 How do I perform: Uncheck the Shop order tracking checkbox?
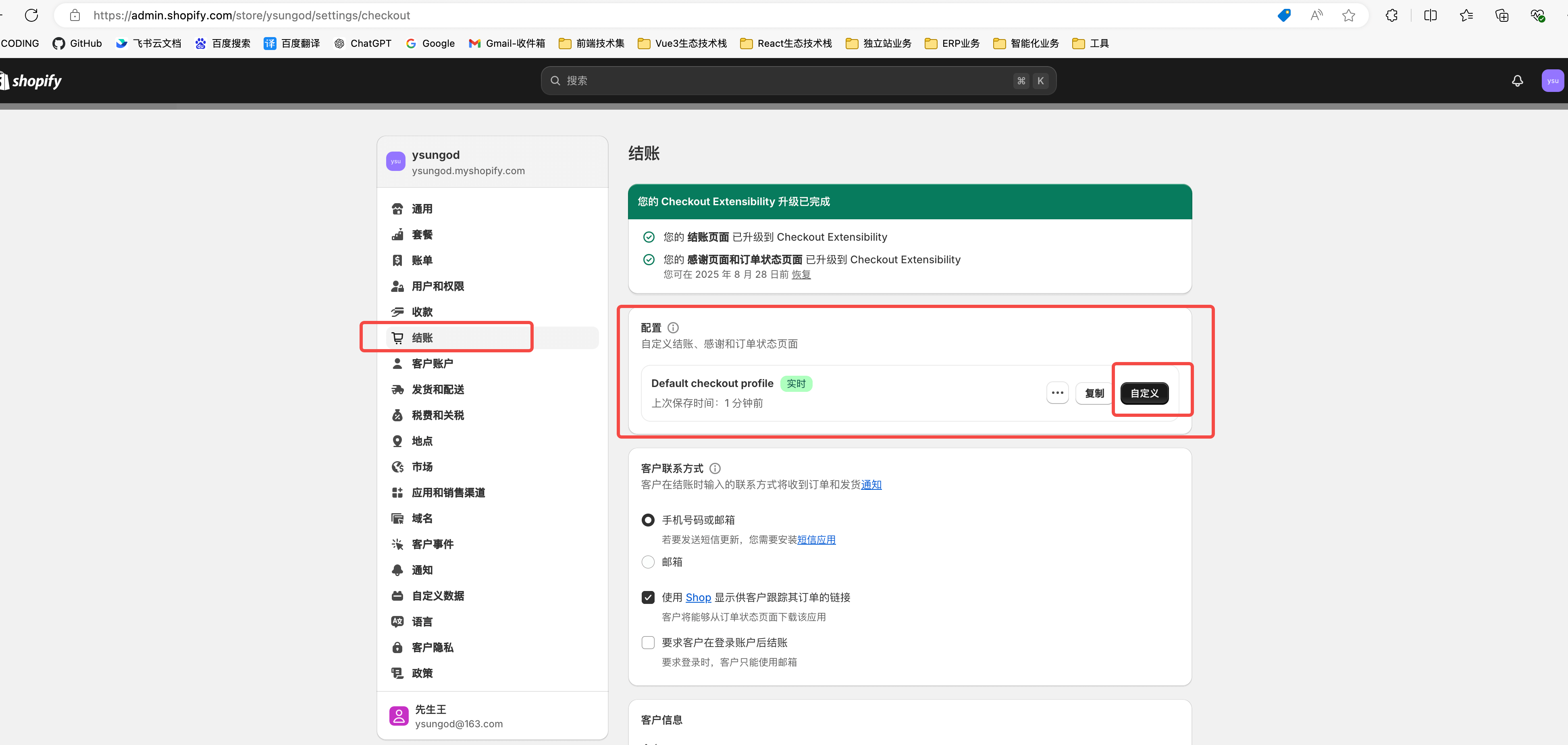(x=648, y=597)
